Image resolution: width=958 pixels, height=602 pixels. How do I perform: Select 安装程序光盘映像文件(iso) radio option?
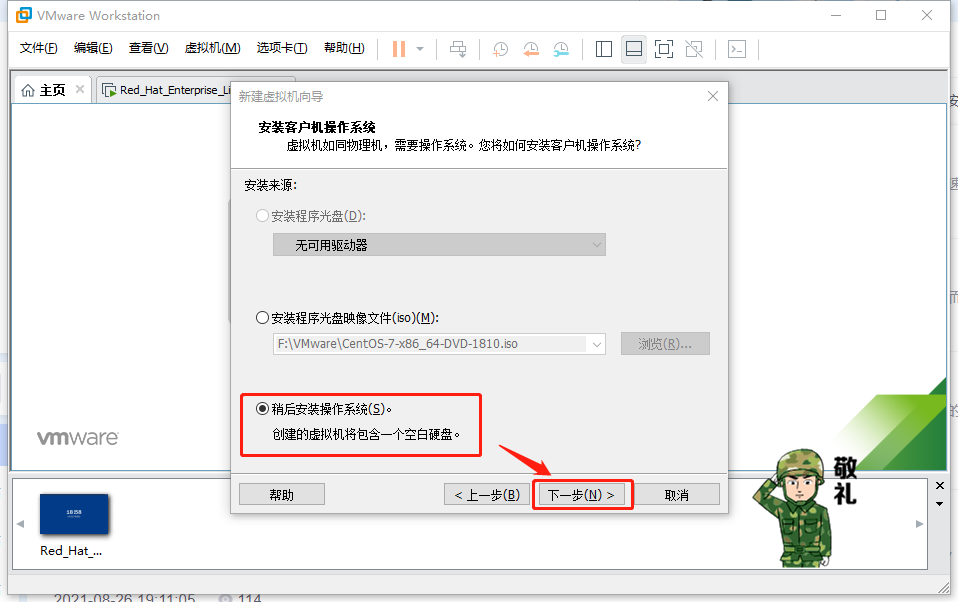click(x=262, y=318)
